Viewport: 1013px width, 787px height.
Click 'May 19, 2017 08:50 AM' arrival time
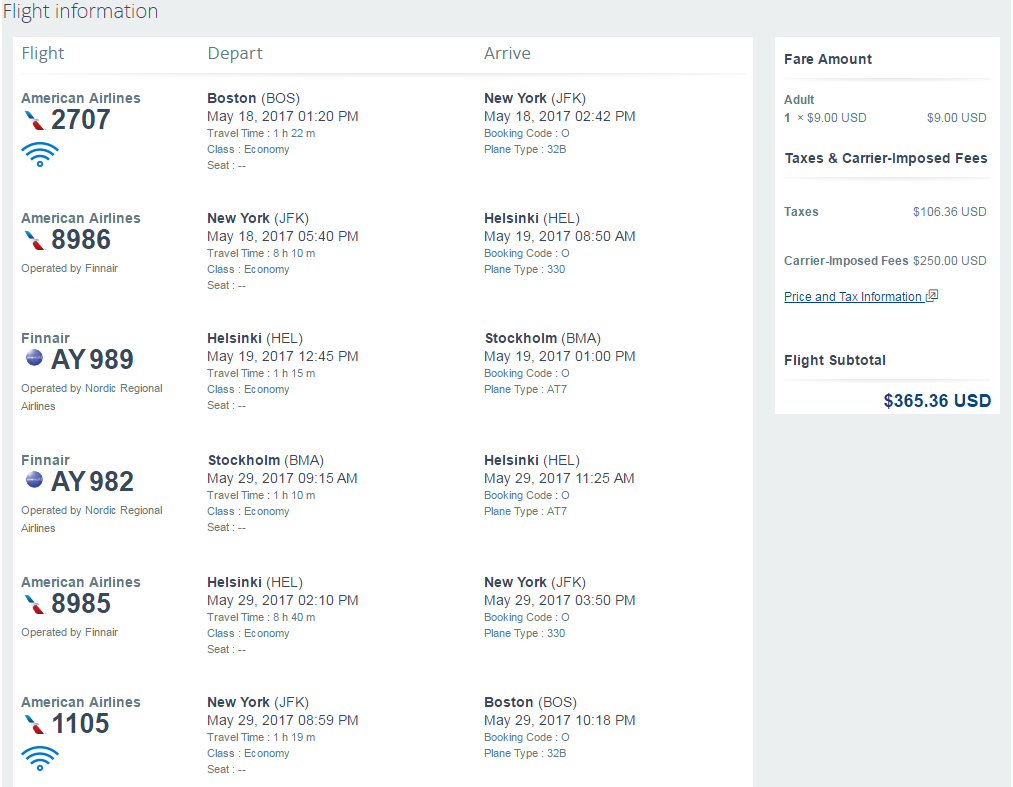[x=559, y=236]
